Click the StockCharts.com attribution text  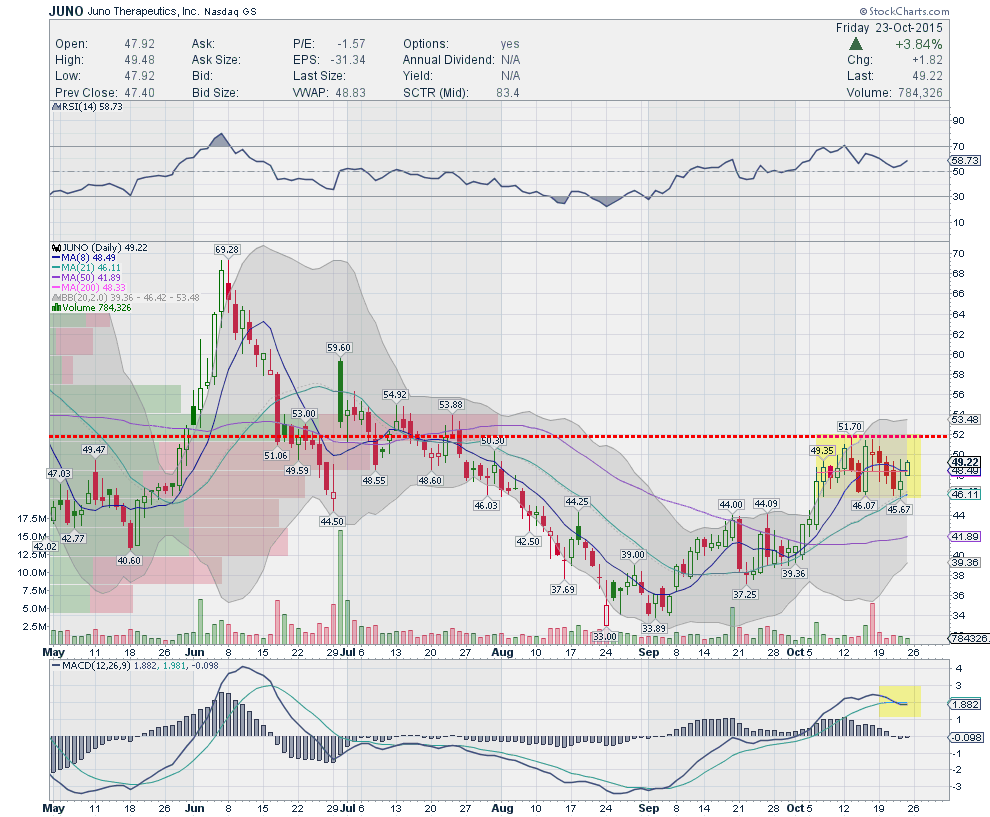(x=904, y=11)
